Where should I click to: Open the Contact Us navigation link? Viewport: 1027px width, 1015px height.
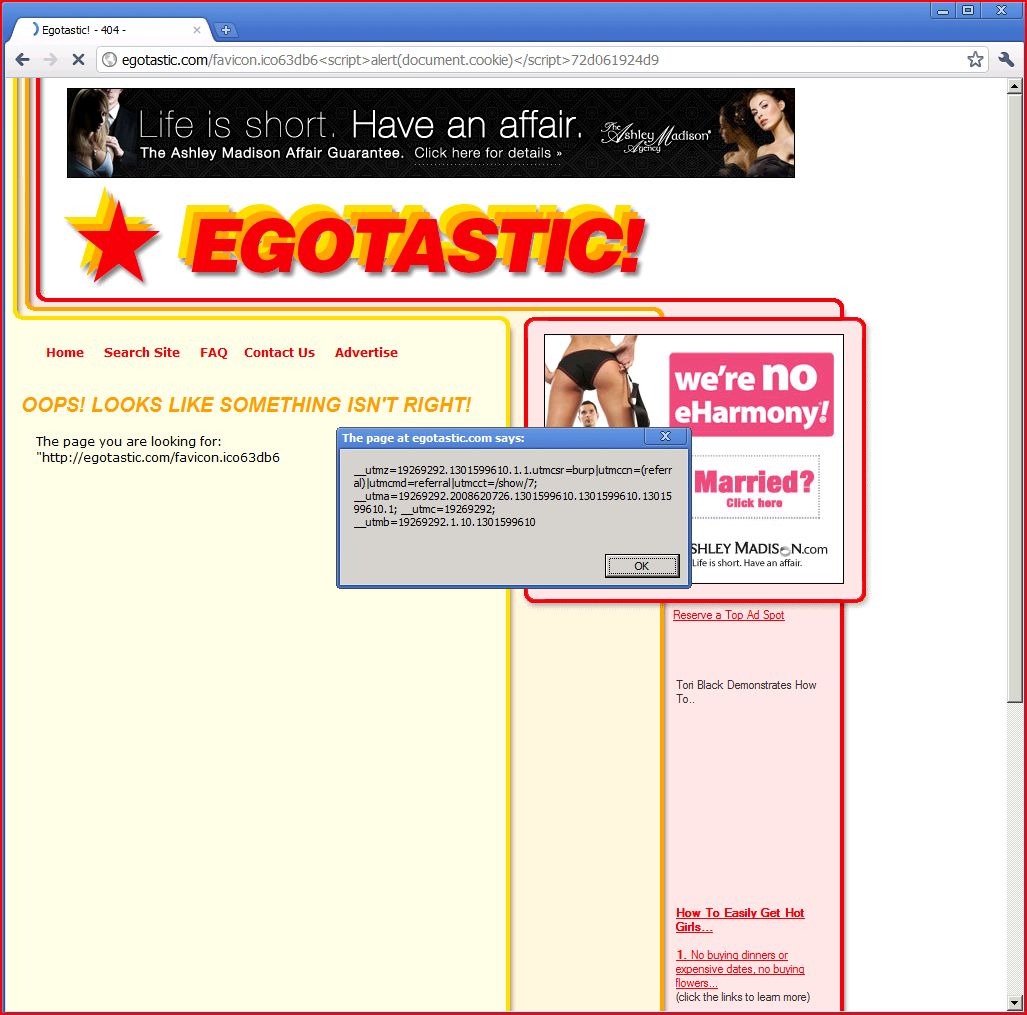pos(279,352)
